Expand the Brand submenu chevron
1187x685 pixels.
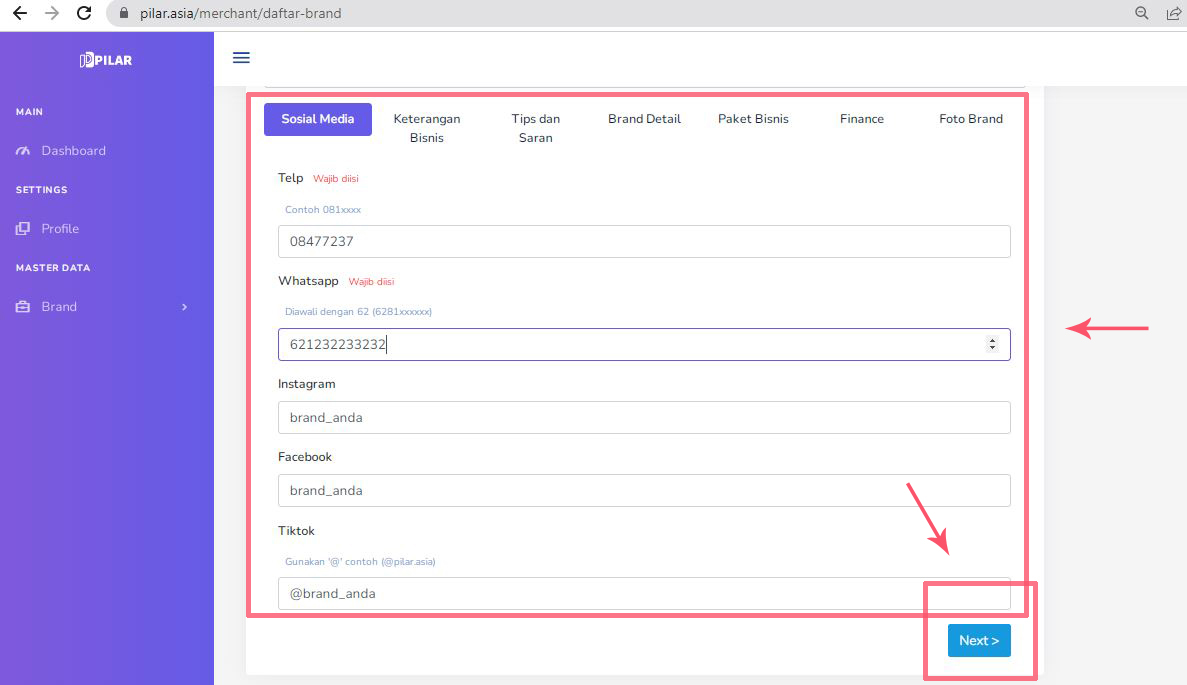(x=184, y=307)
